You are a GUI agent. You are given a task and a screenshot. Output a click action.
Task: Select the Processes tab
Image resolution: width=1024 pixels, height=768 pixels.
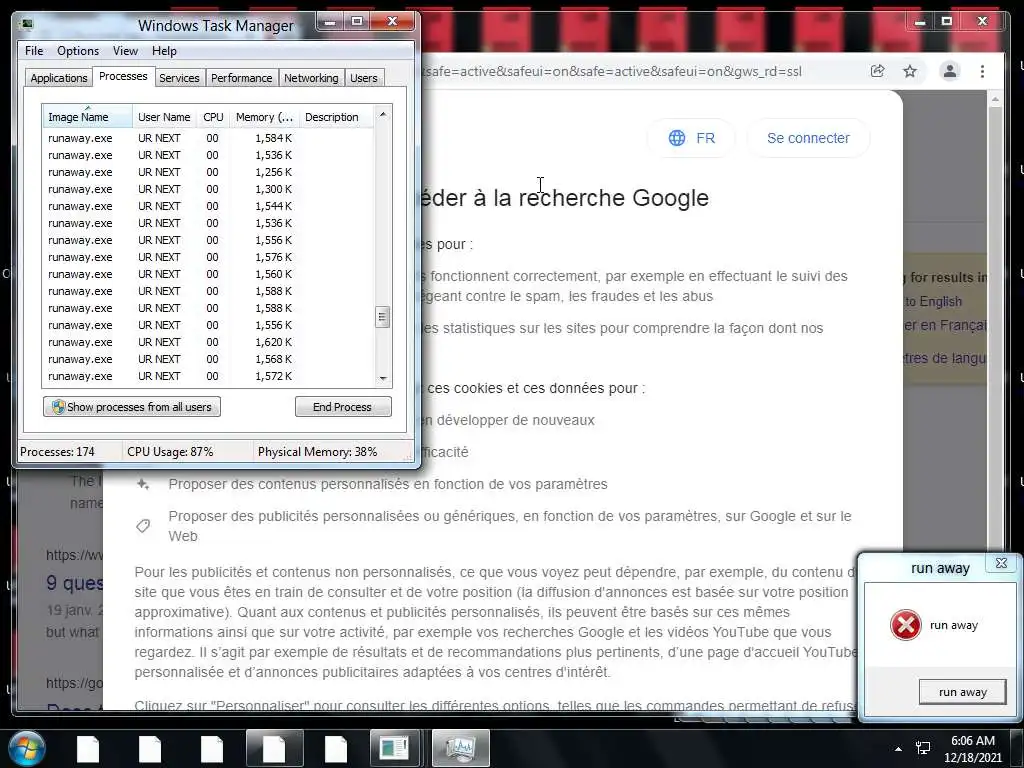pos(123,76)
